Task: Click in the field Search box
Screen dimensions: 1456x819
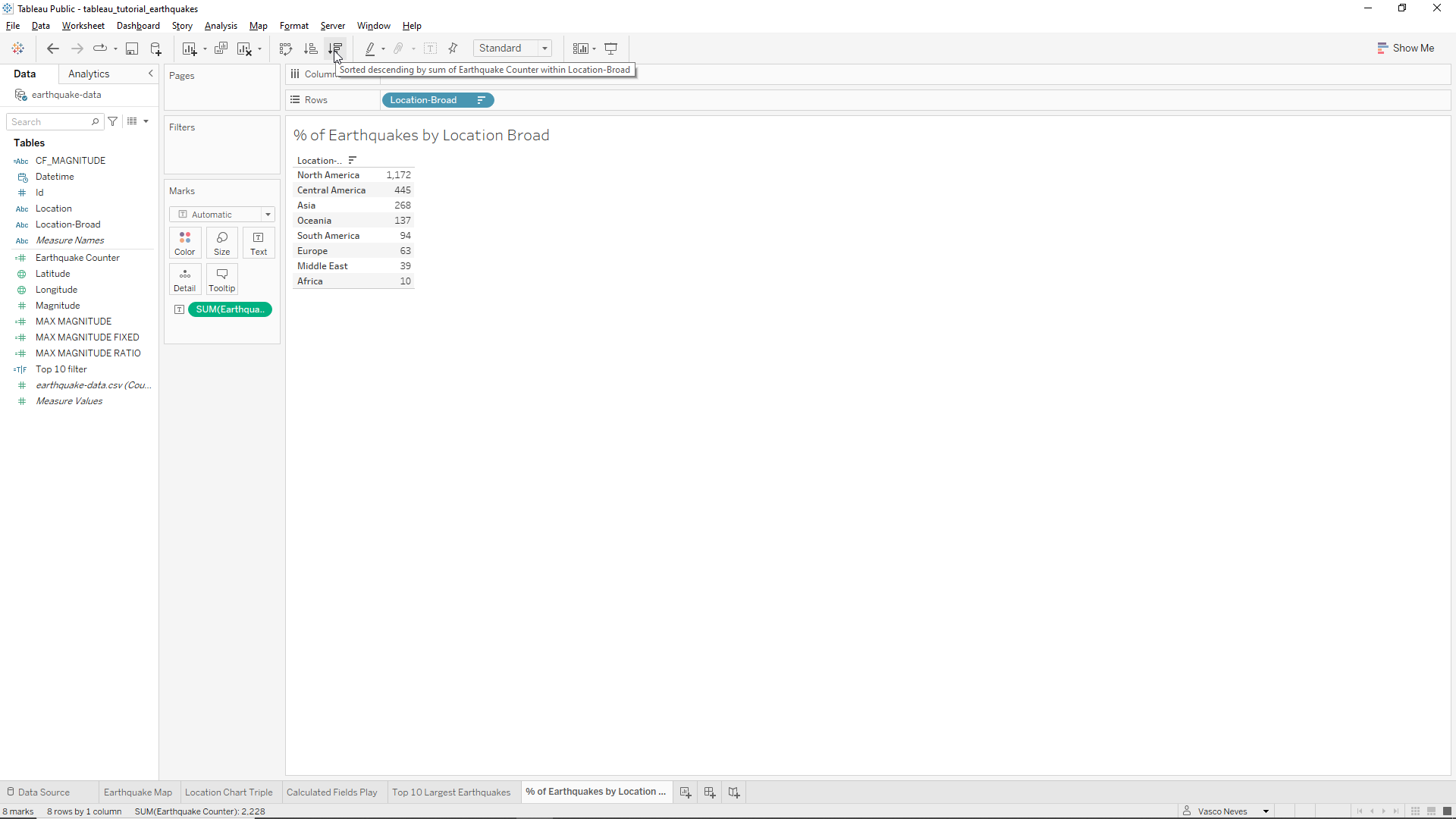Action: [x=55, y=121]
